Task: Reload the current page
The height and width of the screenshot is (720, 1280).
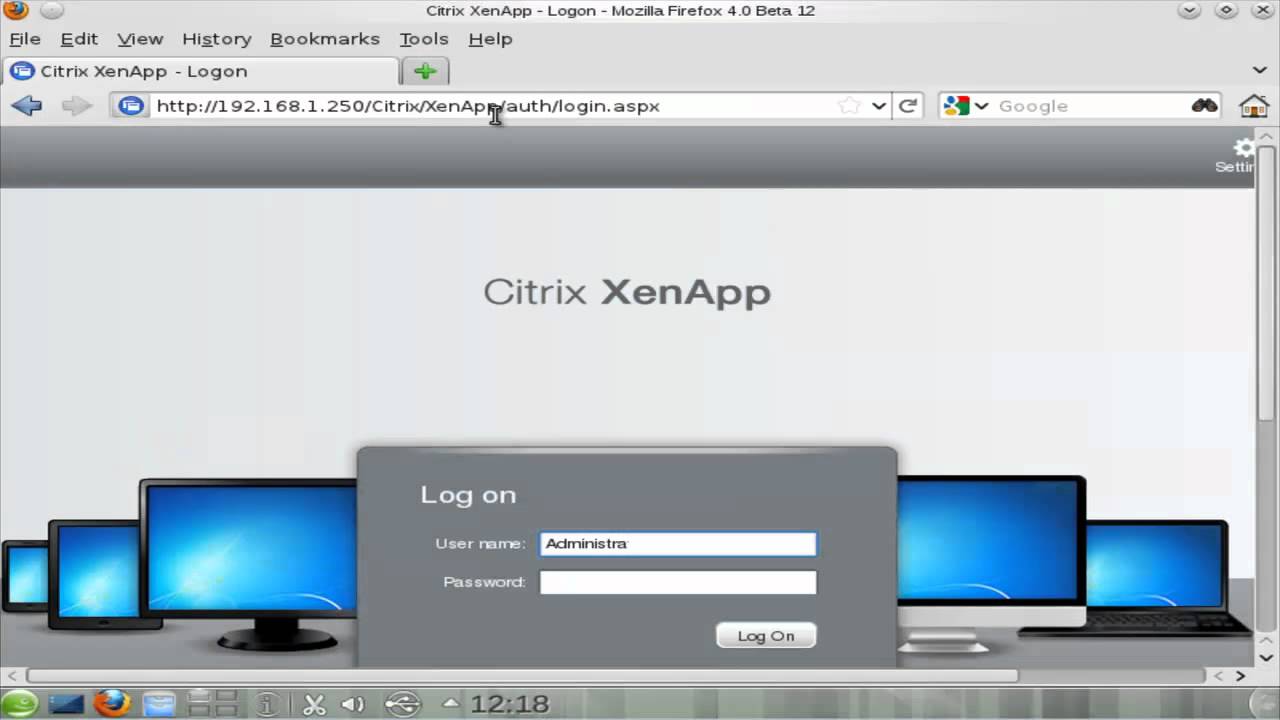Action: pos(908,106)
